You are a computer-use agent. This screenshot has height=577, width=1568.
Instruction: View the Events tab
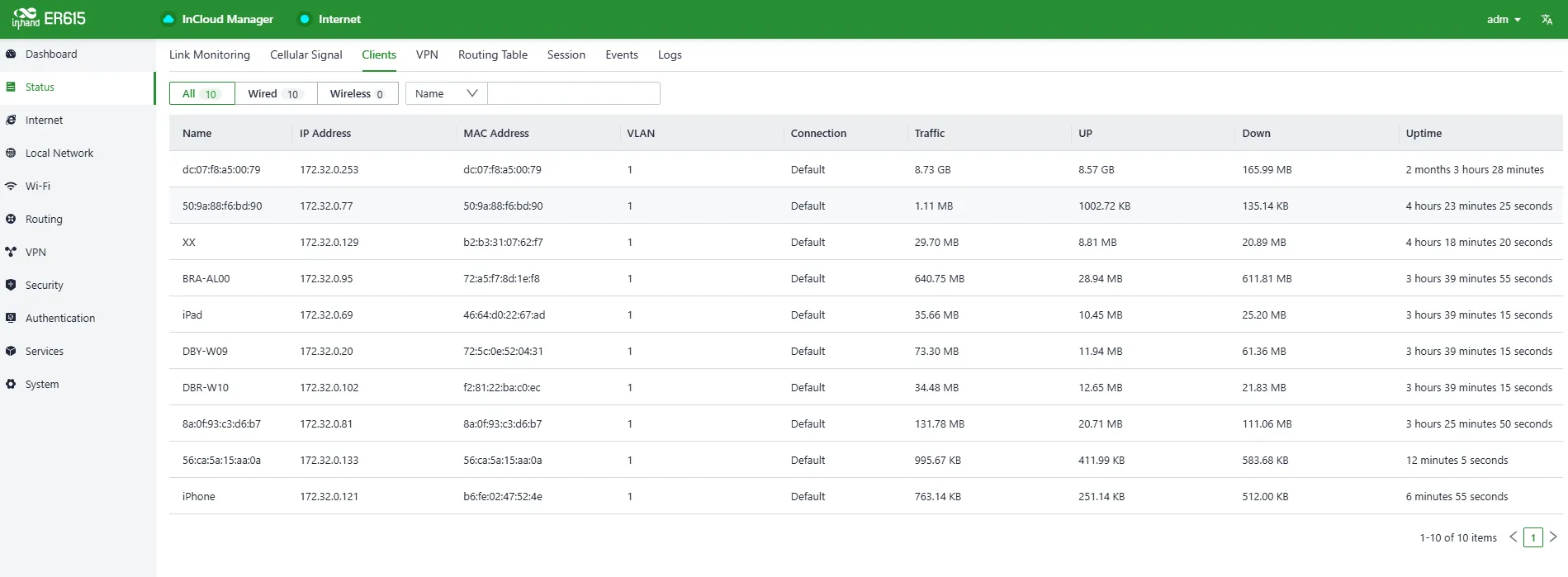622,54
